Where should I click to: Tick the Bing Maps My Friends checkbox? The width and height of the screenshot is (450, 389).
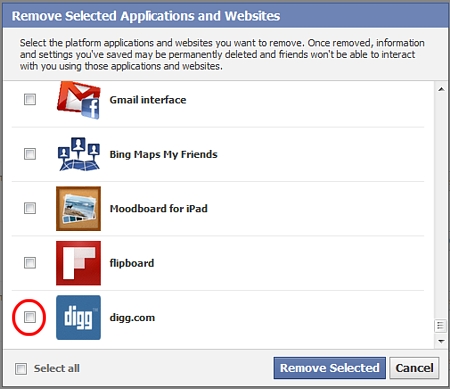click(30, 154)
